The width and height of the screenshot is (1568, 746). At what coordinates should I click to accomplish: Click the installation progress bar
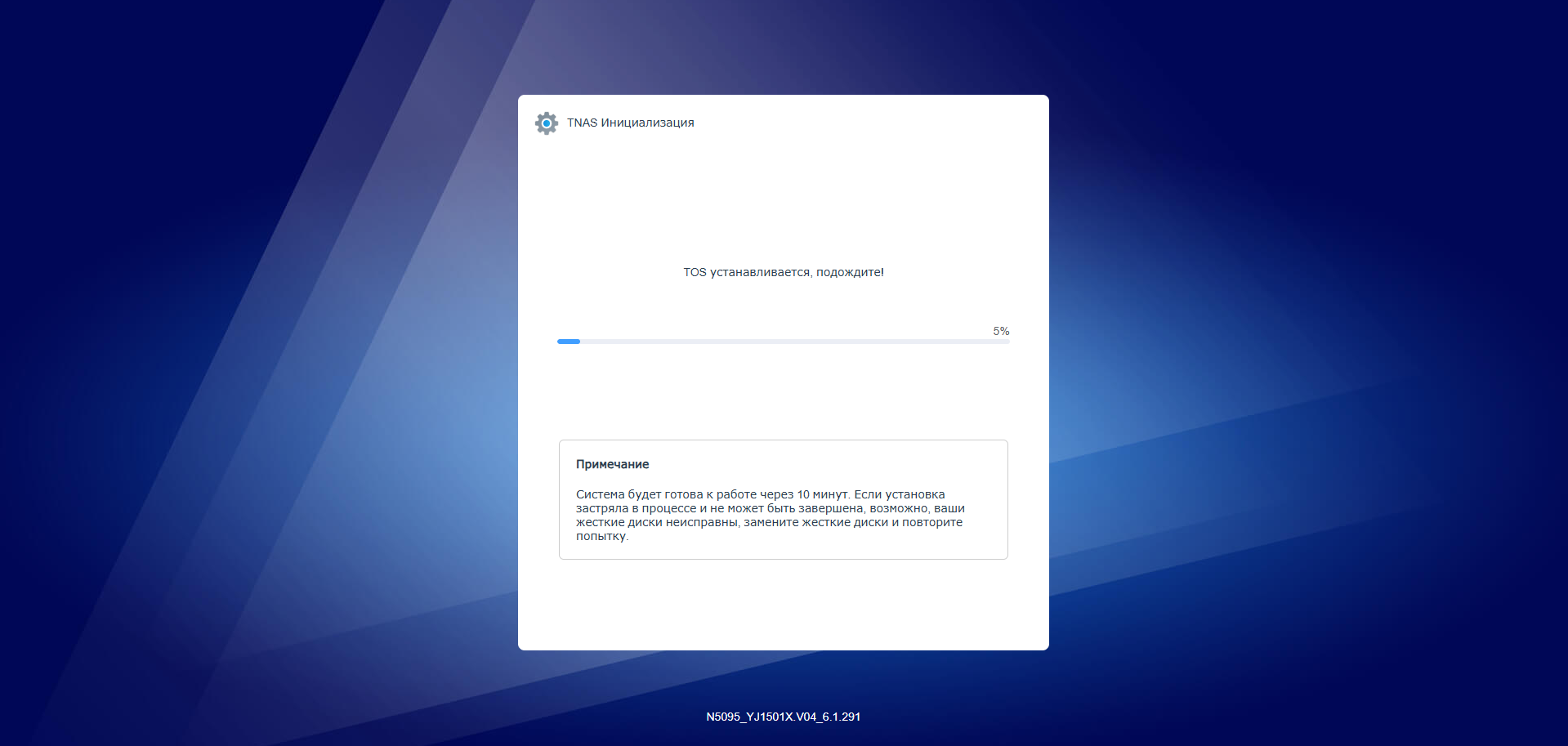pos(783,342)
